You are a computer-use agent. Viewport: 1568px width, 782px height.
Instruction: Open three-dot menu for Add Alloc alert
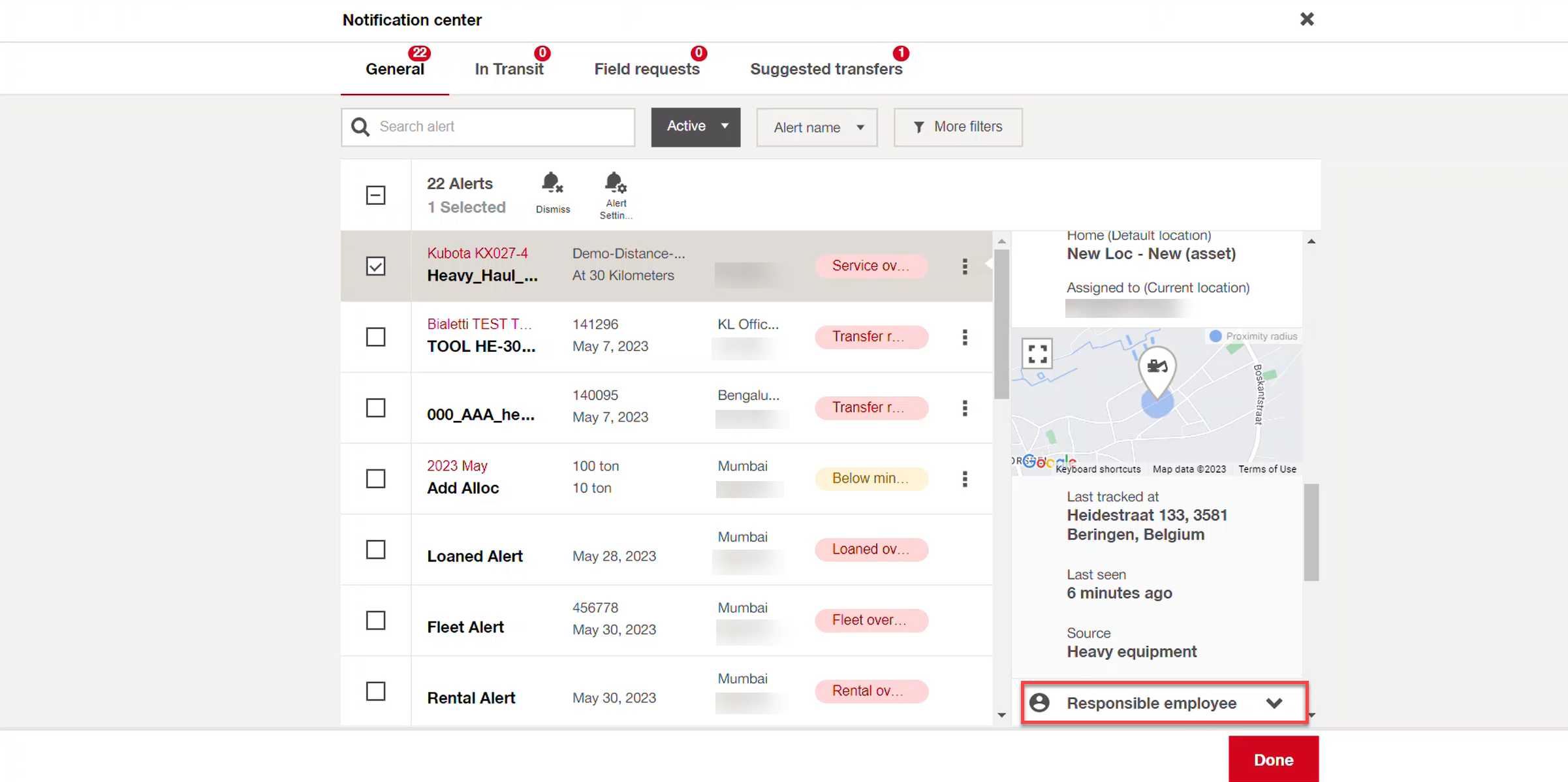[x=964, y=478]
